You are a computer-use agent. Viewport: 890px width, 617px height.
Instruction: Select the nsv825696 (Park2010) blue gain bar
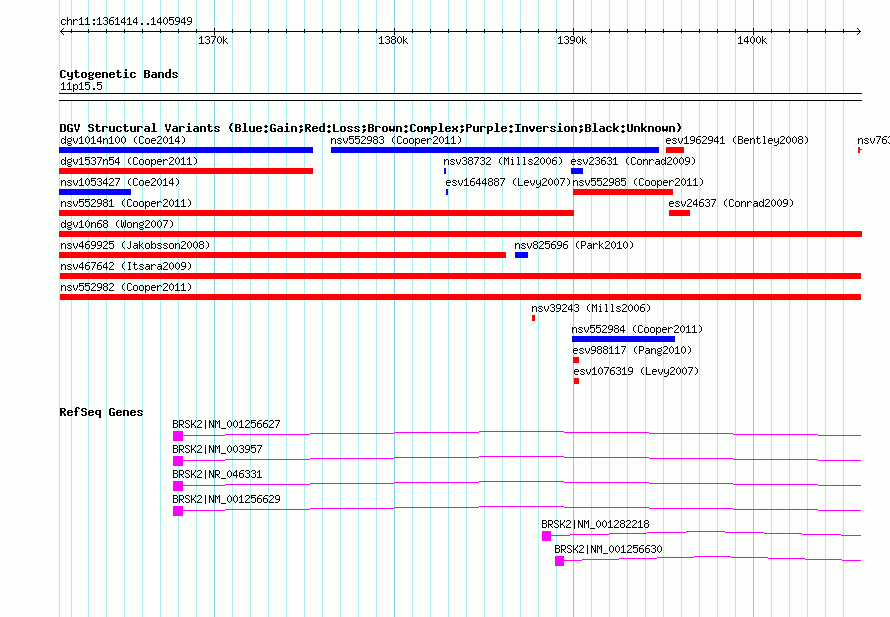(x=521, y=255)
